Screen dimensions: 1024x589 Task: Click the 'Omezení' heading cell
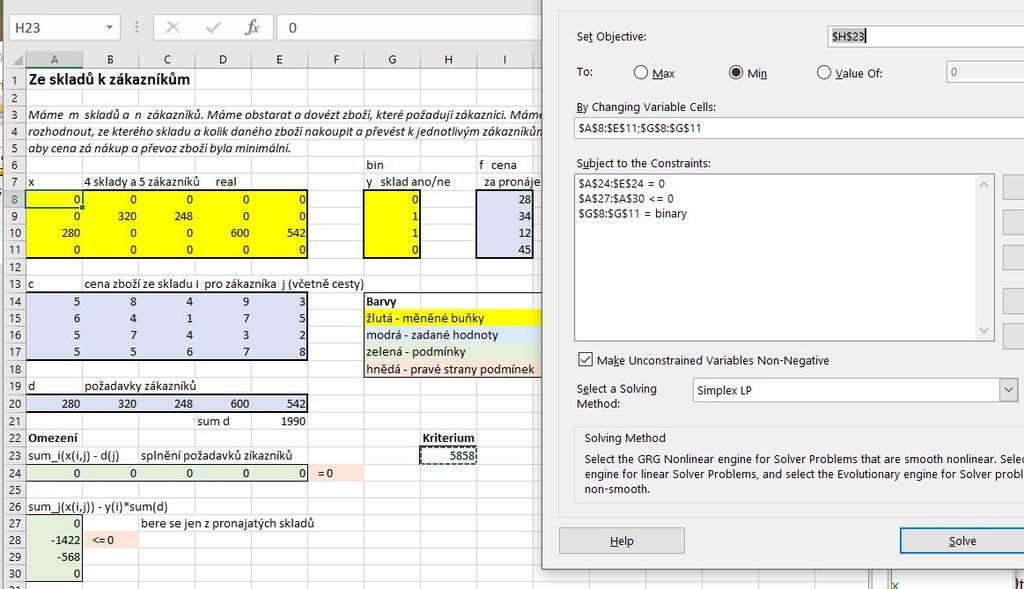[x=53, y=438]
